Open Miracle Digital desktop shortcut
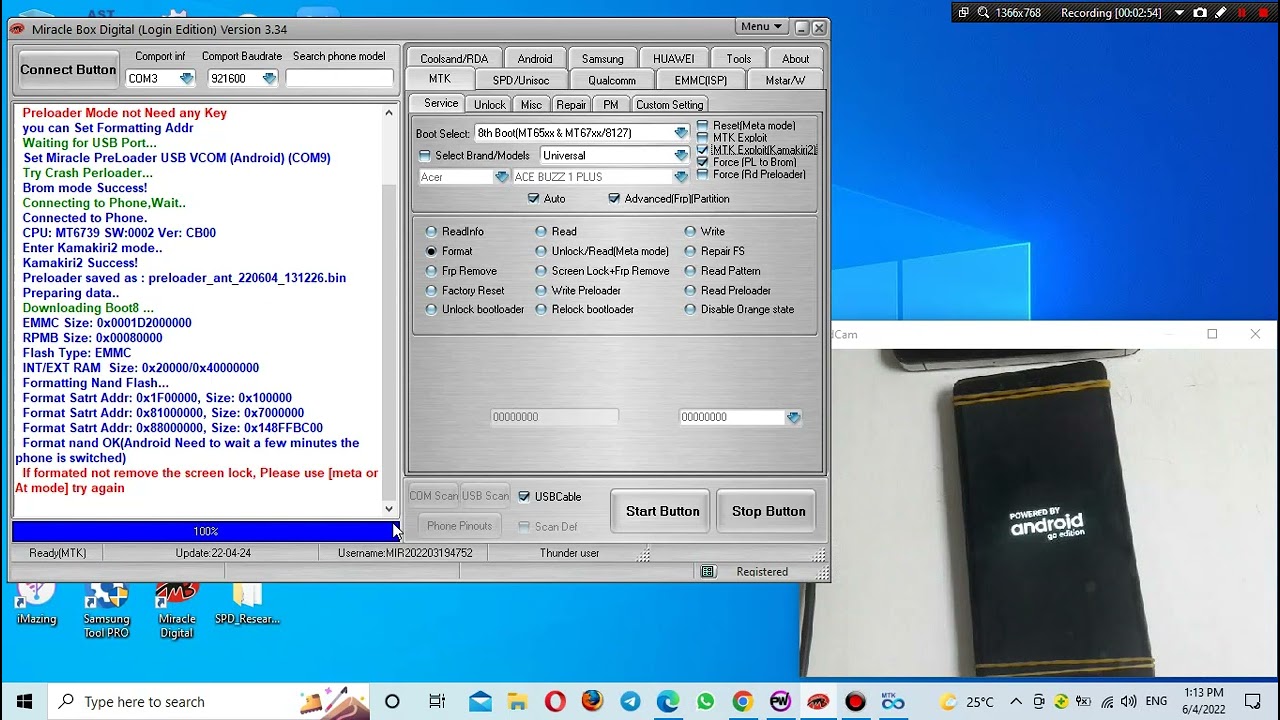1280x720 pixels. pyautogui.click(x=176, y=610)
